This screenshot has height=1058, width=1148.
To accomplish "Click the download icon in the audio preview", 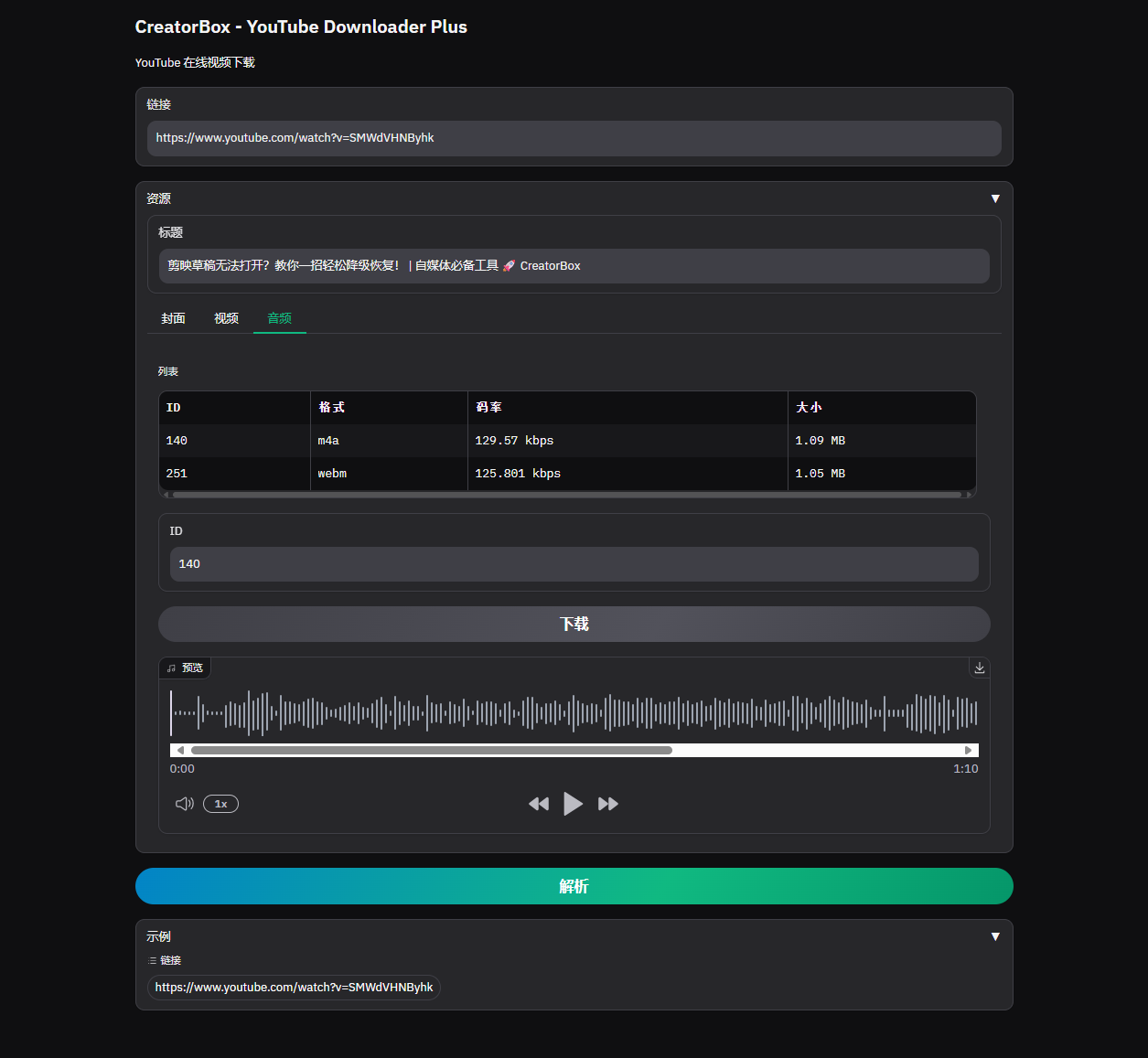I will pos(979,668).
